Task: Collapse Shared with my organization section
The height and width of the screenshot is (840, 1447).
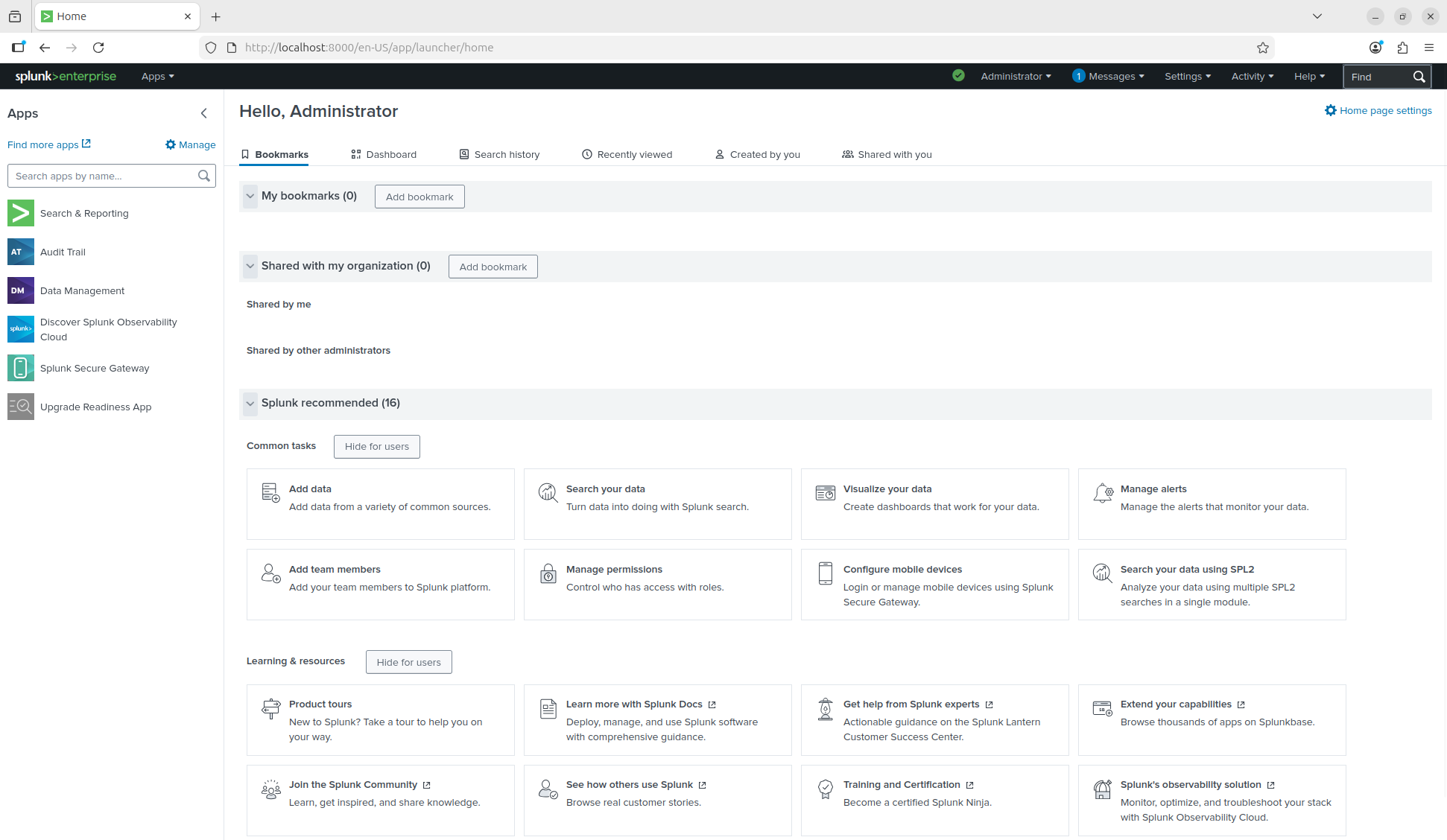Action: tap(250, 266)
